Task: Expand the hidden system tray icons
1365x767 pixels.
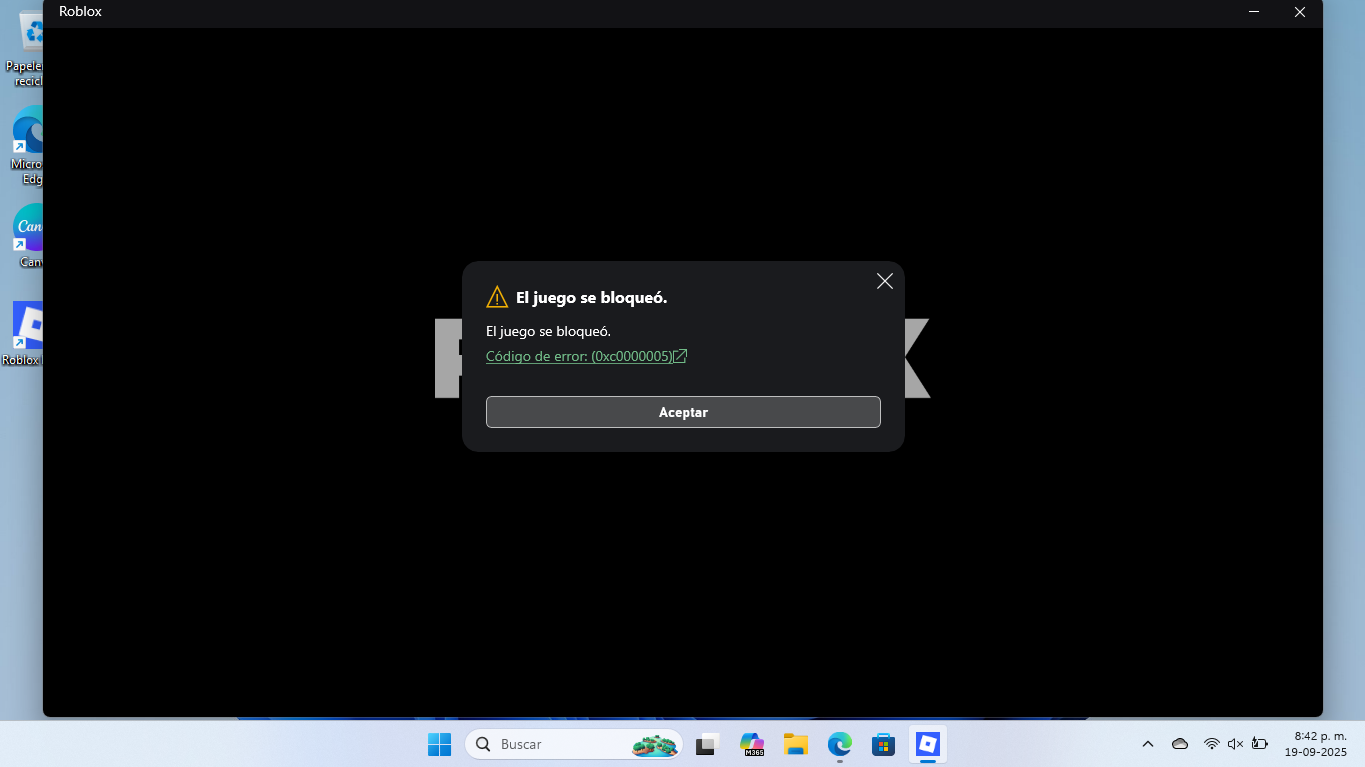Action: point(1147,744)
